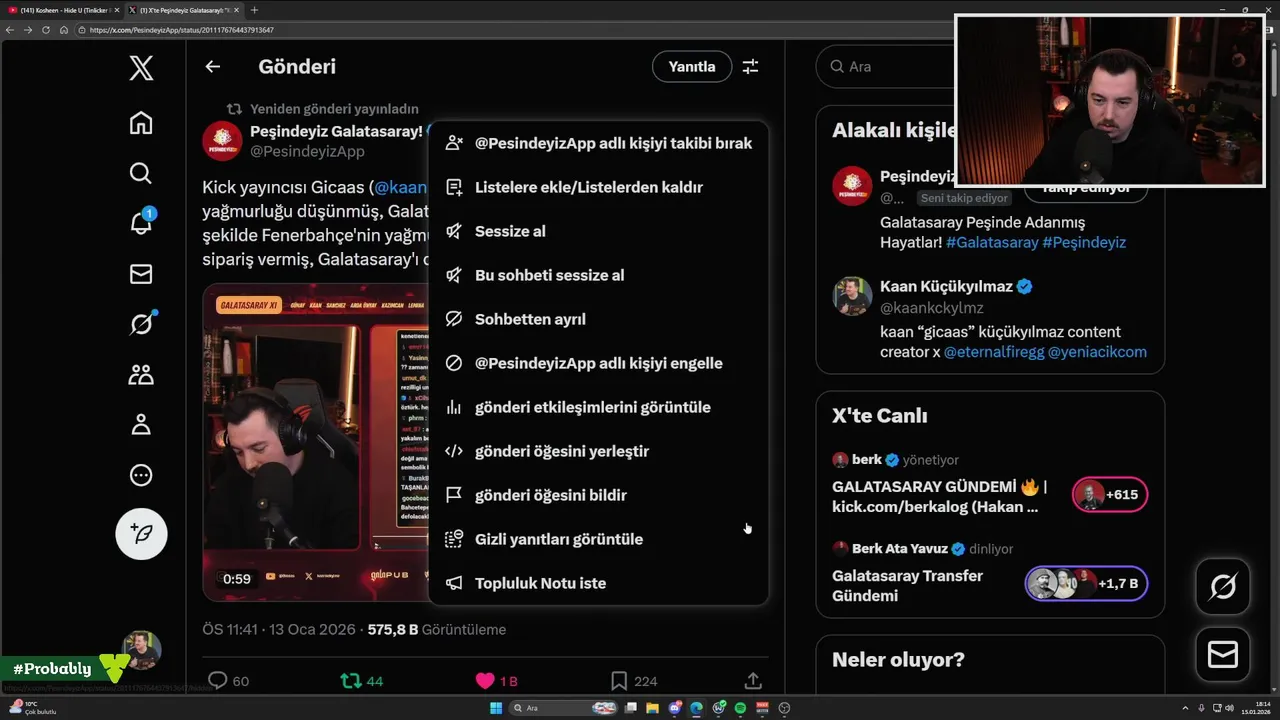Open Kaan Küçükyılmaz avatar in Alakalı kişiler
Image resolution: width=1280 pixels, height=720 pixels.
coord(852,296)
